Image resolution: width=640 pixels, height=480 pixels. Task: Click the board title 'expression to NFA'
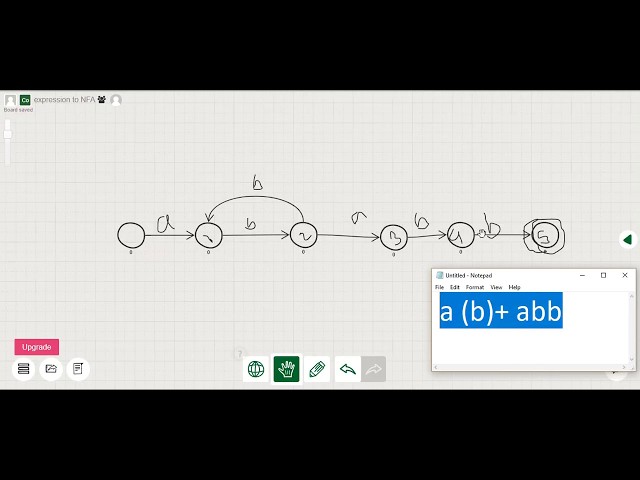[64, 100]
